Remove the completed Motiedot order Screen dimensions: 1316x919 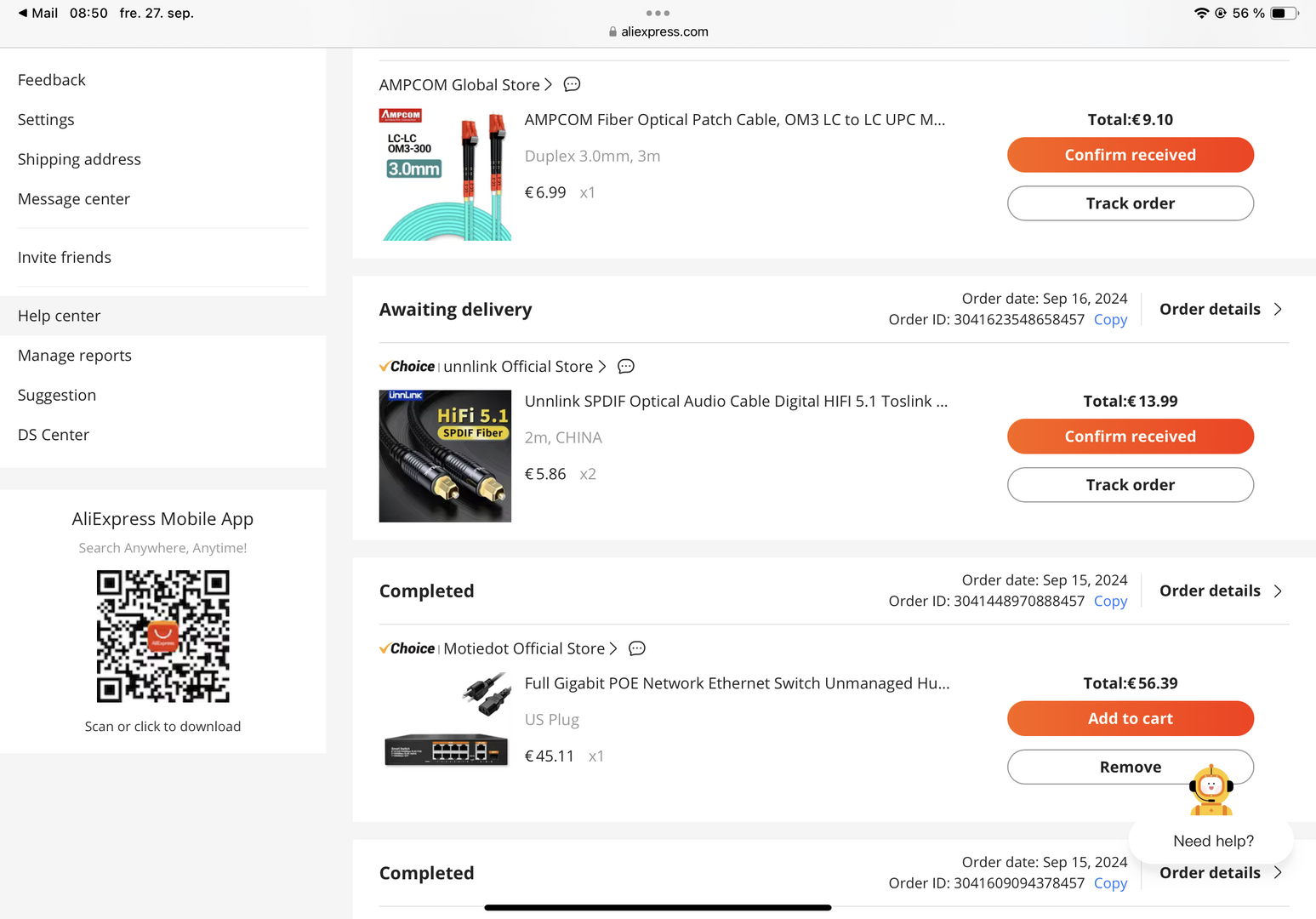[1097, 767]
